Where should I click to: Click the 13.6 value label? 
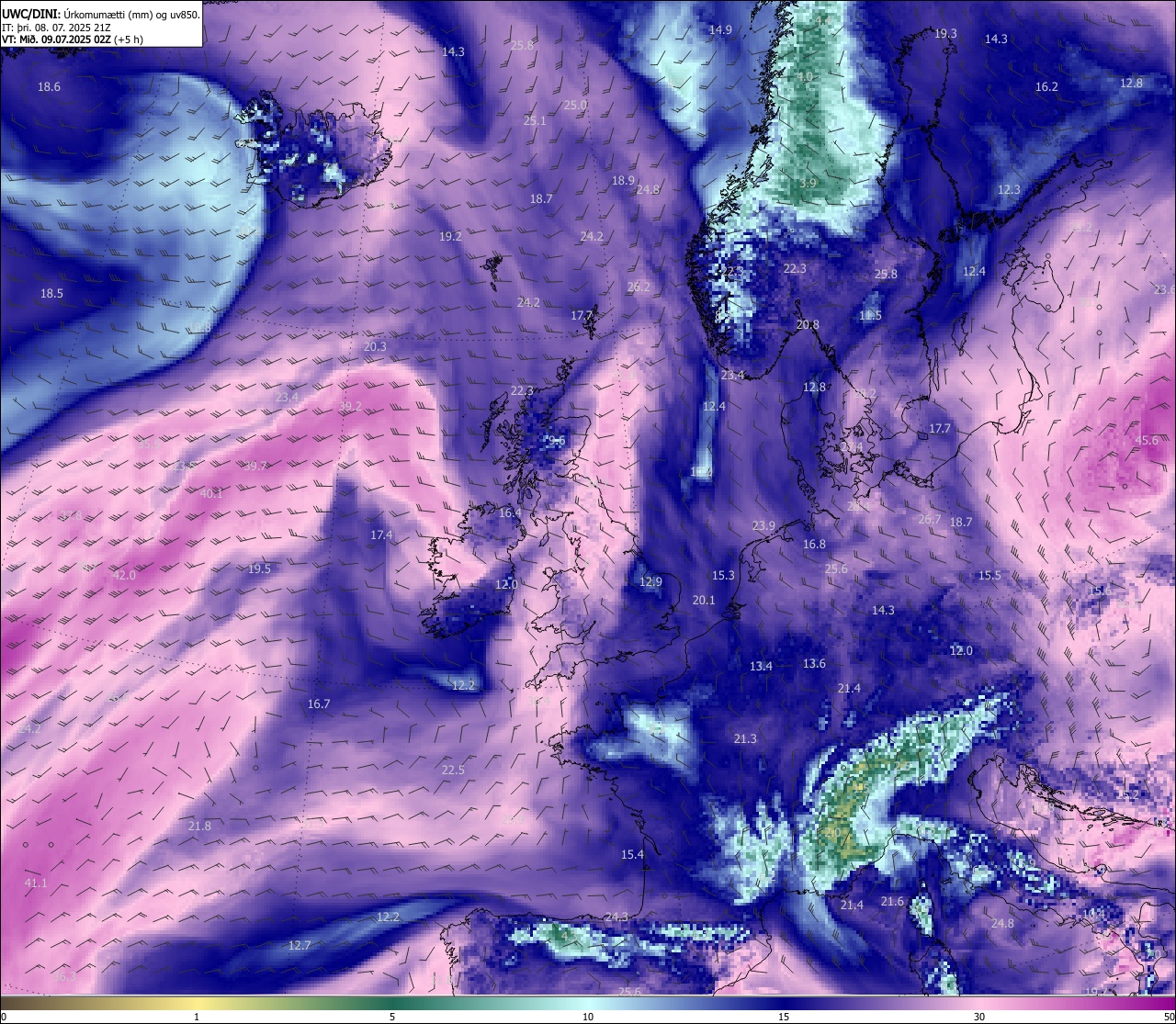click(814, 664)
